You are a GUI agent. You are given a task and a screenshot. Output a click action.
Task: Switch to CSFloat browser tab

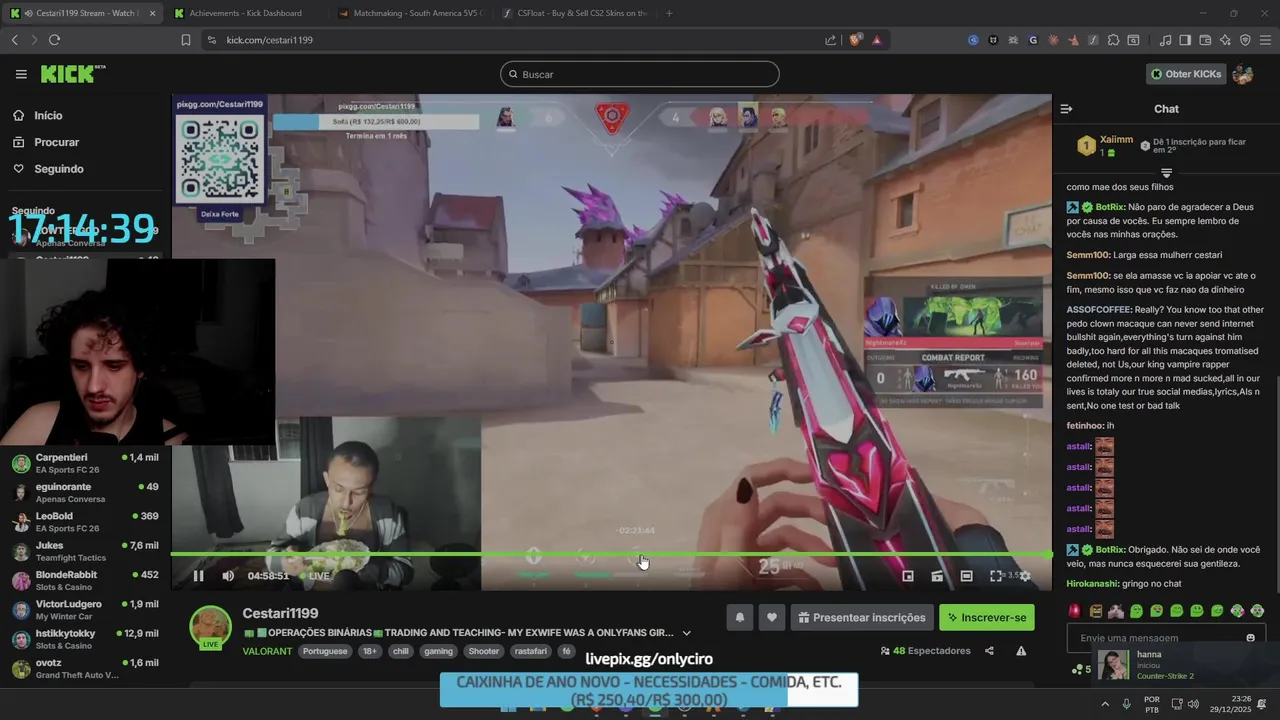tap(575, 13)
